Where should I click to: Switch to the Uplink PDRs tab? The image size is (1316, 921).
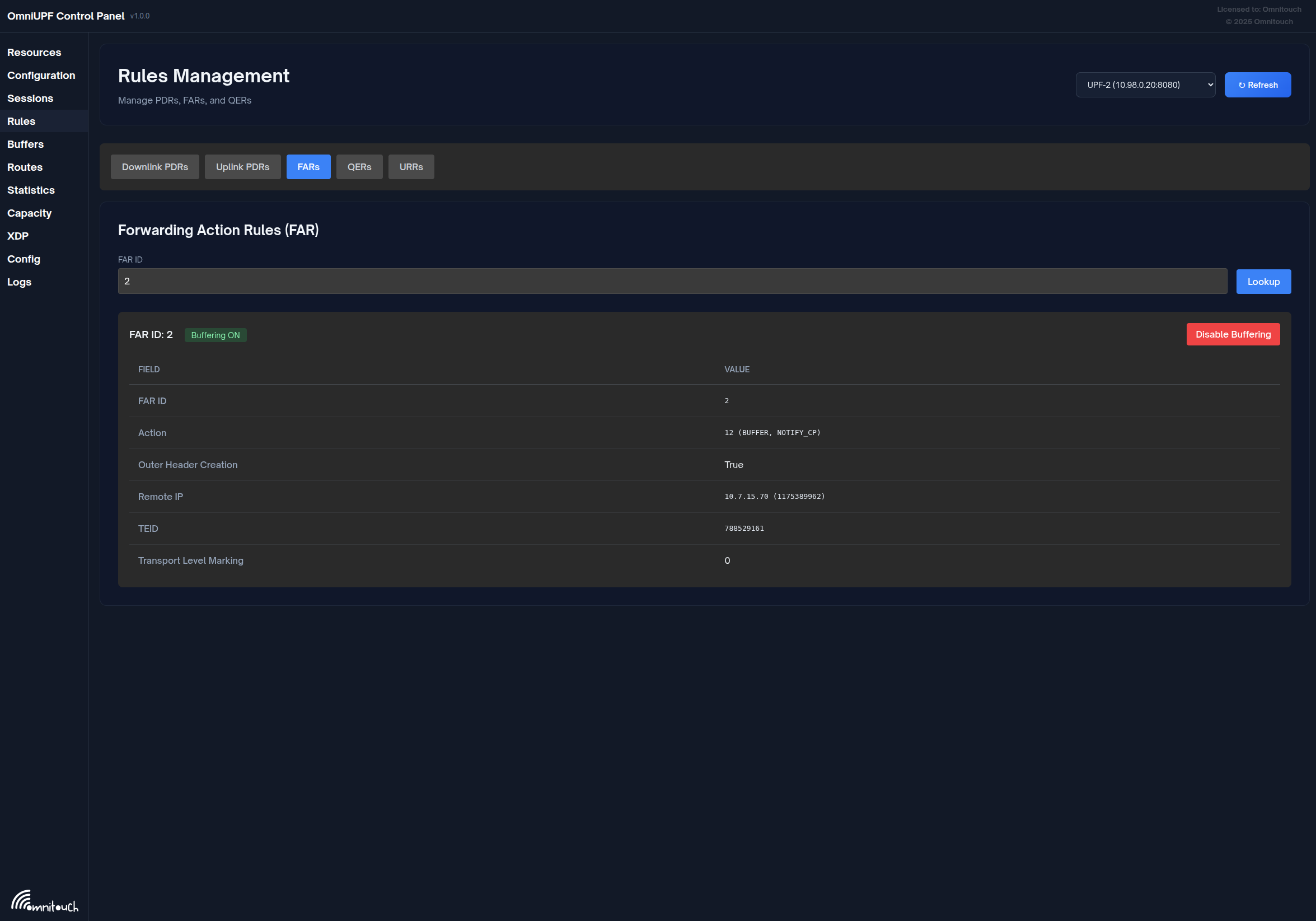[242, 167]
